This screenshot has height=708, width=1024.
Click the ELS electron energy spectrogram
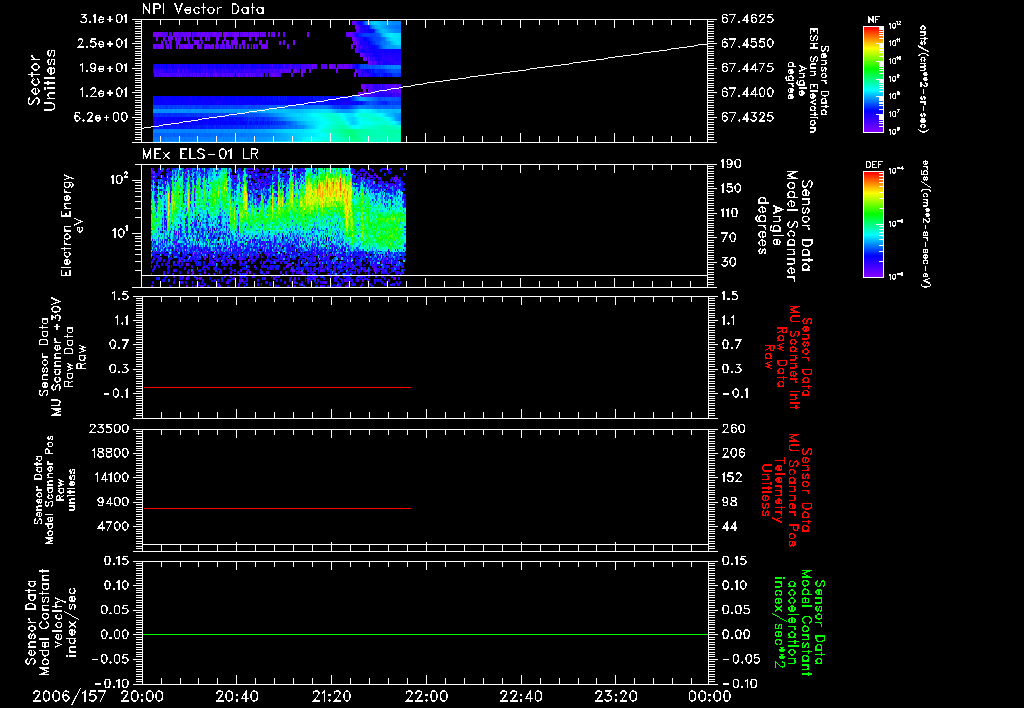[278, 227]
